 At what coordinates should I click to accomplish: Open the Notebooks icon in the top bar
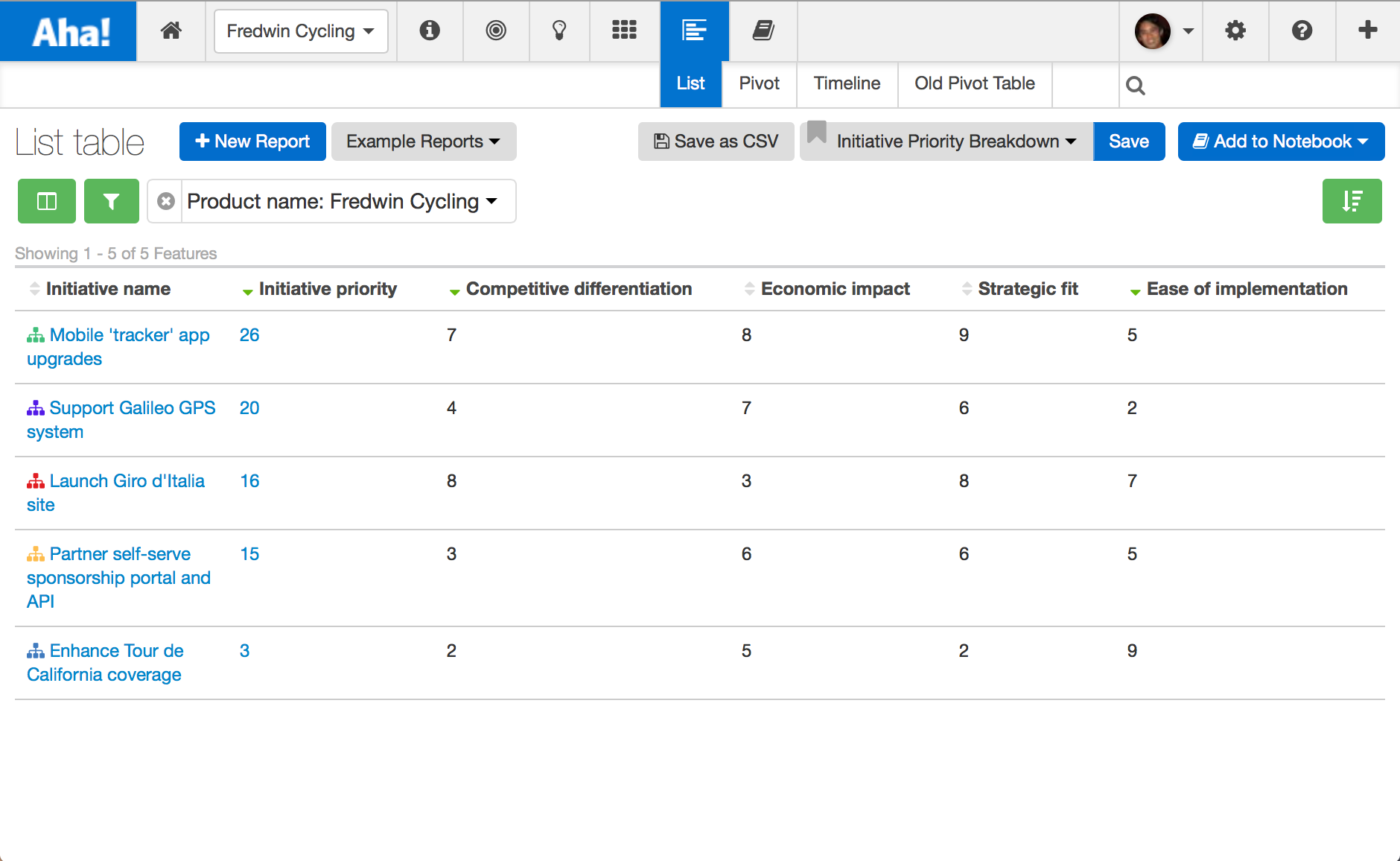point(763,31)
